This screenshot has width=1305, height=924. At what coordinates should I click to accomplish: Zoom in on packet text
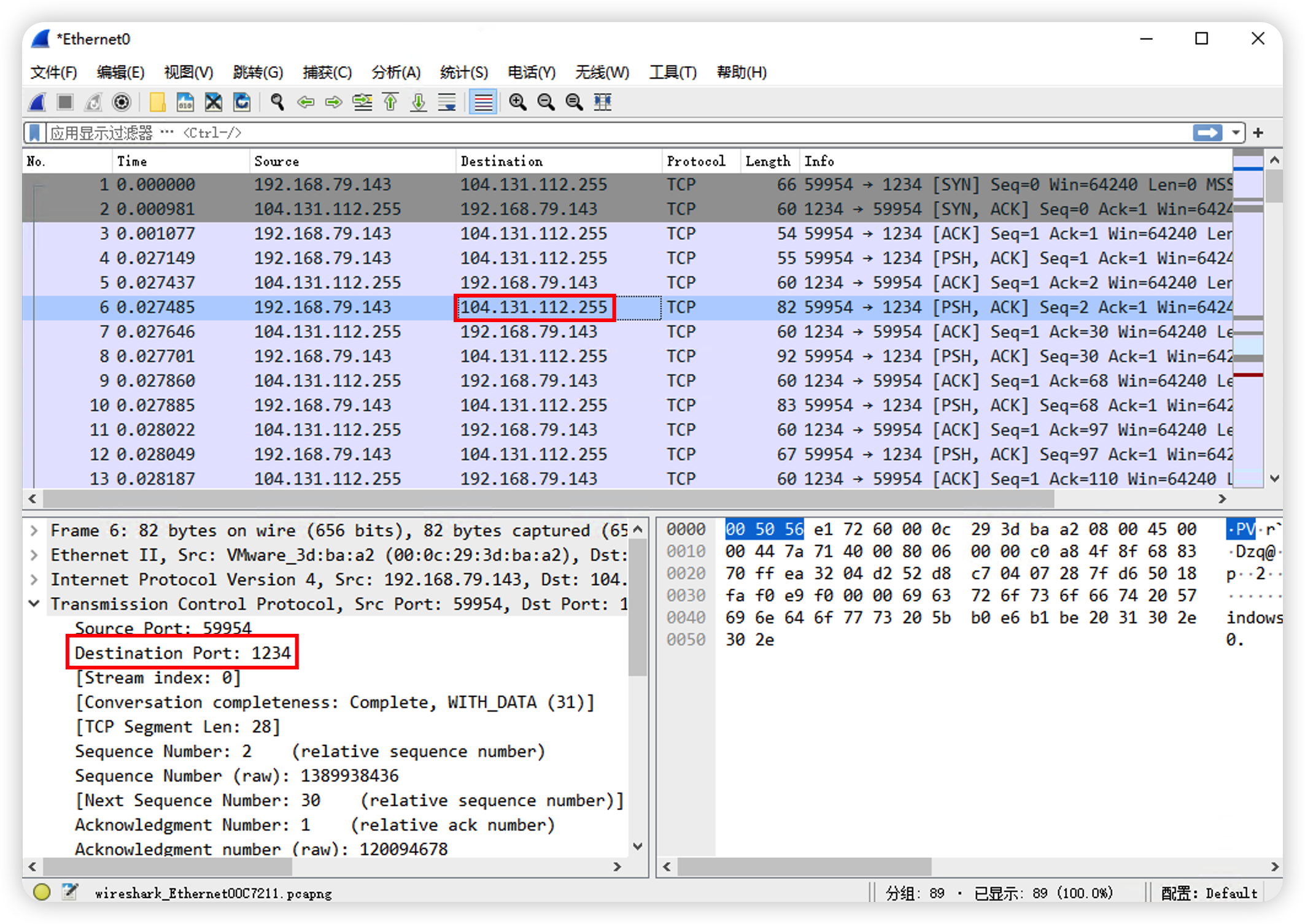pos(517,102)
